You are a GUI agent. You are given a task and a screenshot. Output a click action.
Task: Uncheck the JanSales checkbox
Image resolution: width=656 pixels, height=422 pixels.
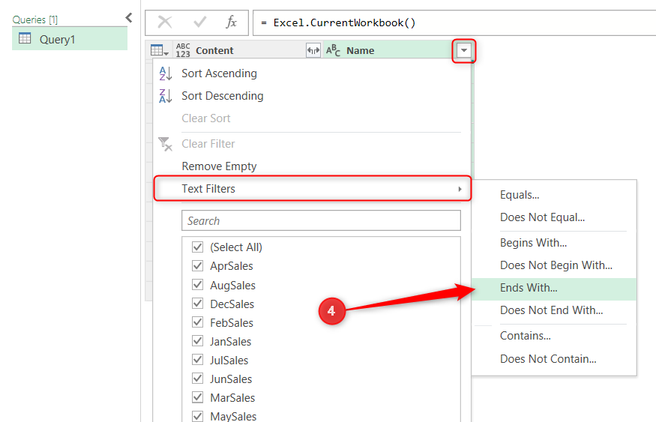click(x=197, y=341)
